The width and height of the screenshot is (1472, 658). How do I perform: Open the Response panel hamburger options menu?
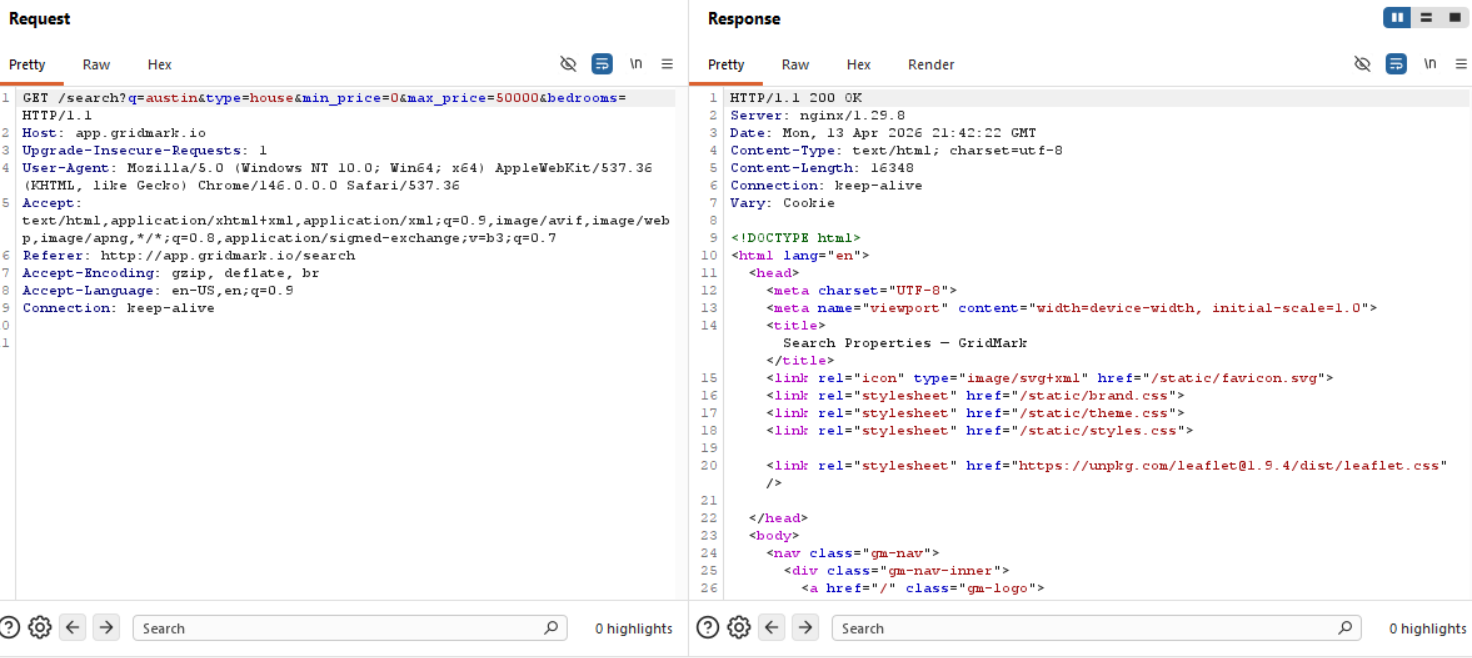click(1461, 64)
